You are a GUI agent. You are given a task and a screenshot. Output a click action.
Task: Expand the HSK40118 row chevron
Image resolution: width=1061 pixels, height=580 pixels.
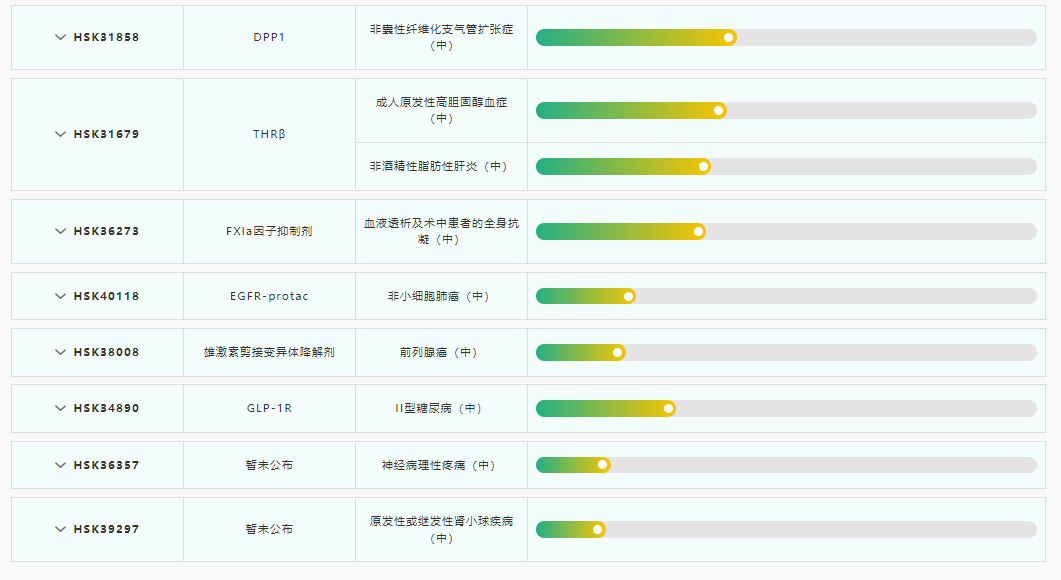point(60,296)
